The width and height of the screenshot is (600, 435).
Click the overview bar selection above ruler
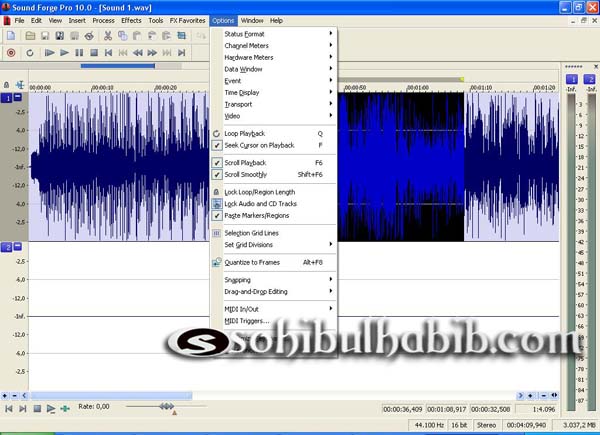point(118,66)
